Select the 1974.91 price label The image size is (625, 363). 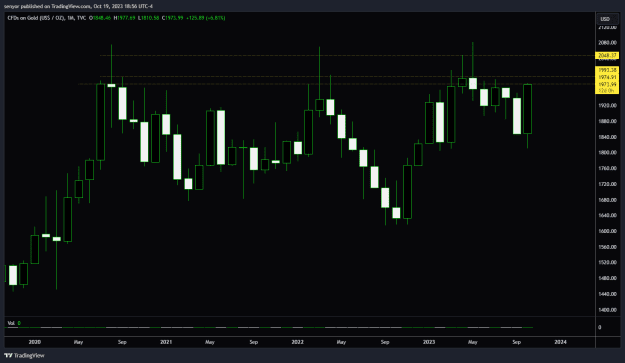(607, 77)
